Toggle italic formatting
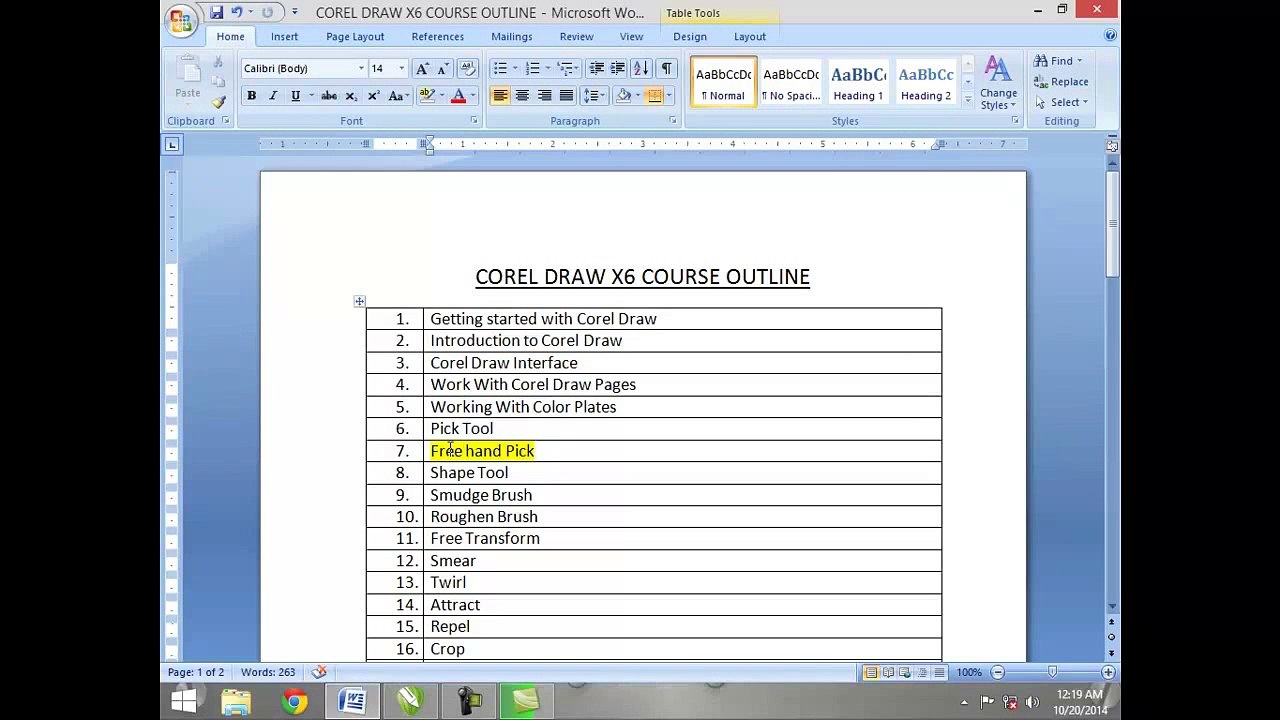 click(273, 96)
